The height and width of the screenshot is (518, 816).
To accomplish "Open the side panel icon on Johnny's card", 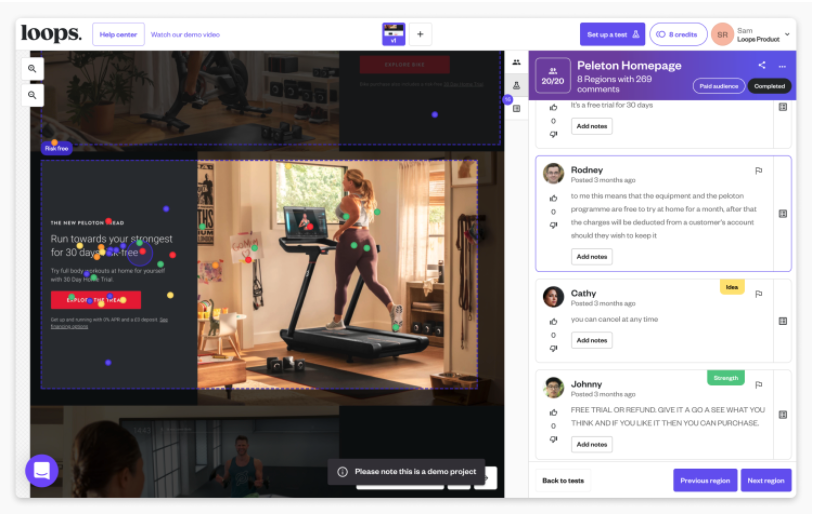I will point(783,415).
